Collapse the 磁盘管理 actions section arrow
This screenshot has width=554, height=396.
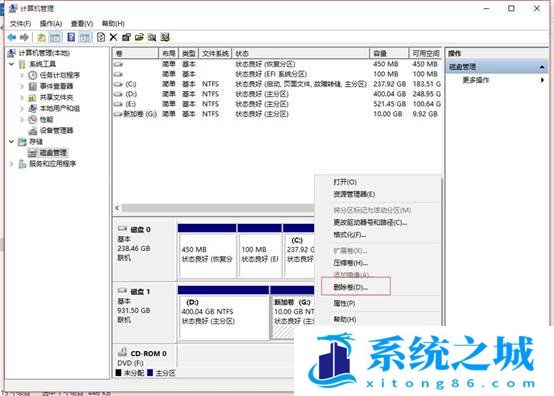tap(542, 67)
